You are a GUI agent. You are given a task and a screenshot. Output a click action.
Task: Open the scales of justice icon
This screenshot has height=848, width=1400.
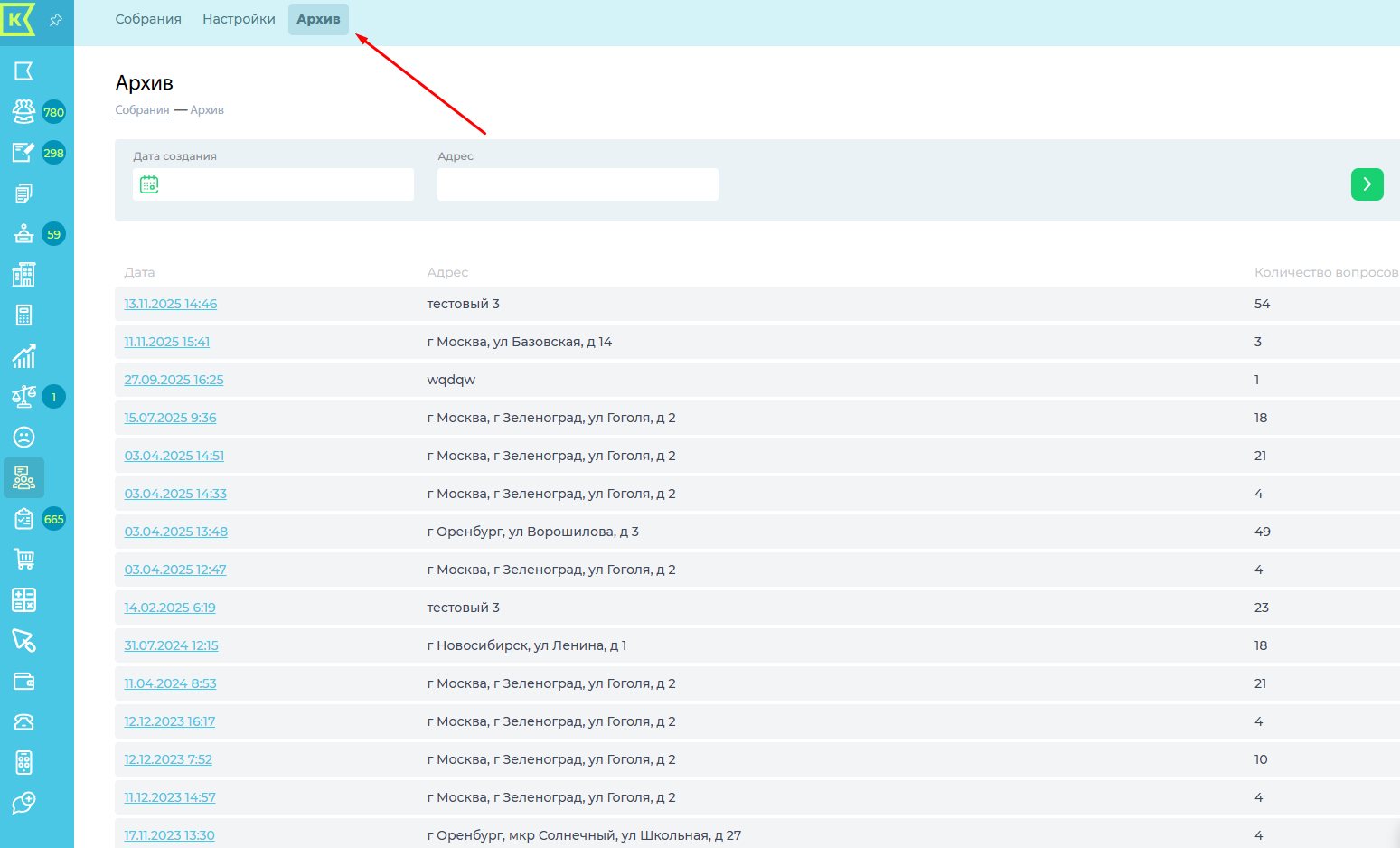(x=23, y=397)
